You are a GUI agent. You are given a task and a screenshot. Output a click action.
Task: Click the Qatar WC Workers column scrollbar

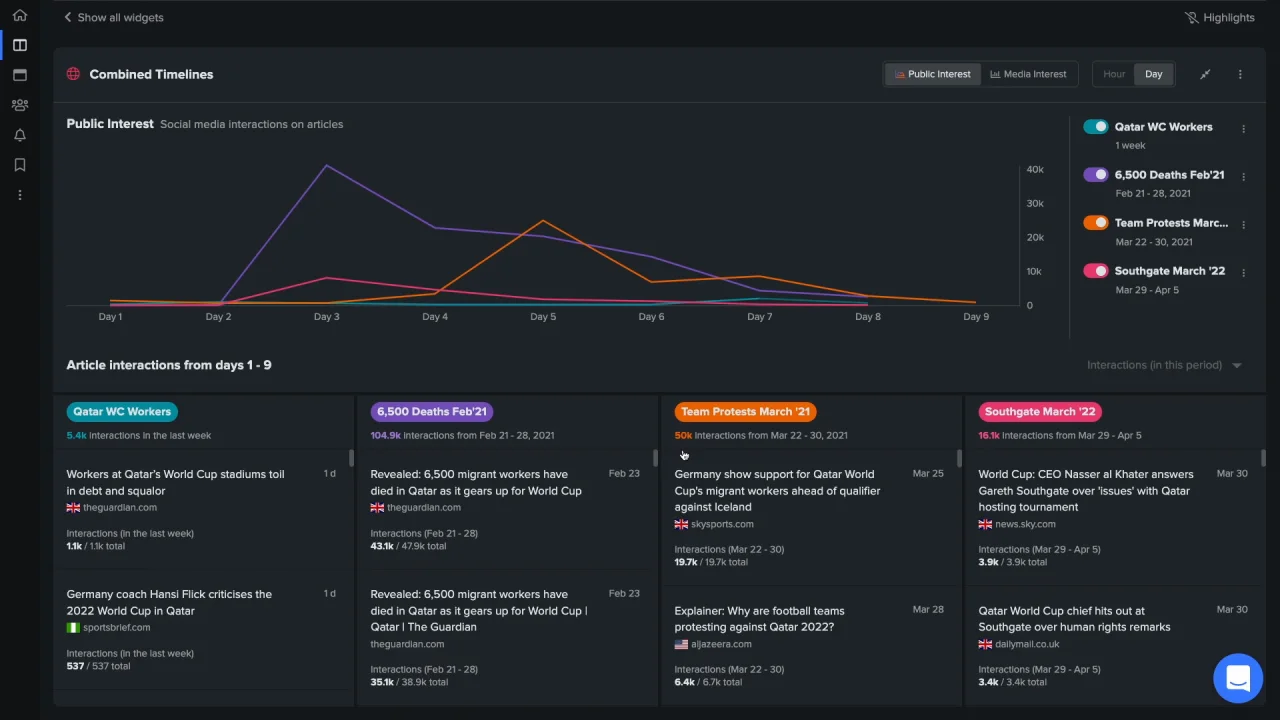tap(351, 458)
